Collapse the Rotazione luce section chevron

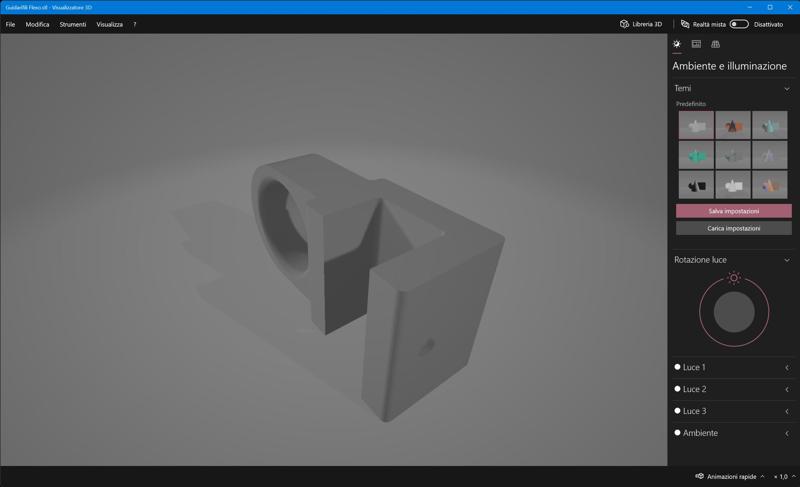tap(787, 260)
